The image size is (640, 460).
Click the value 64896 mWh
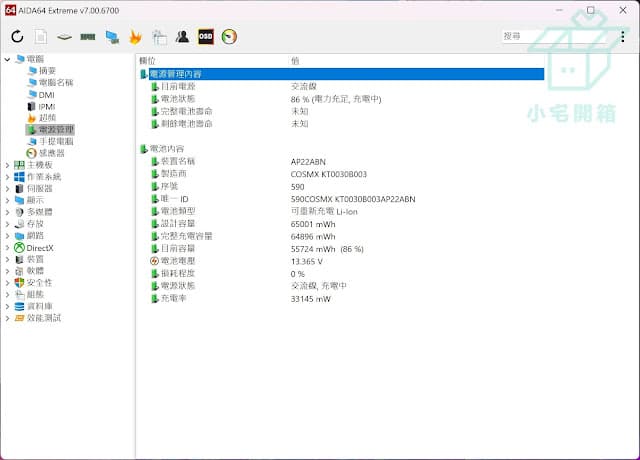313,237
